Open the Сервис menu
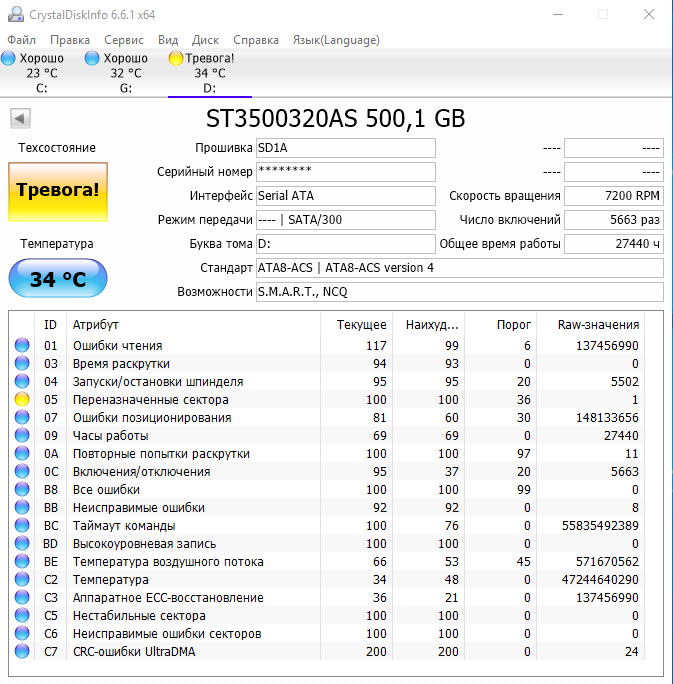The width and height of the screenshot is (673, 684). tap(123, 40)
